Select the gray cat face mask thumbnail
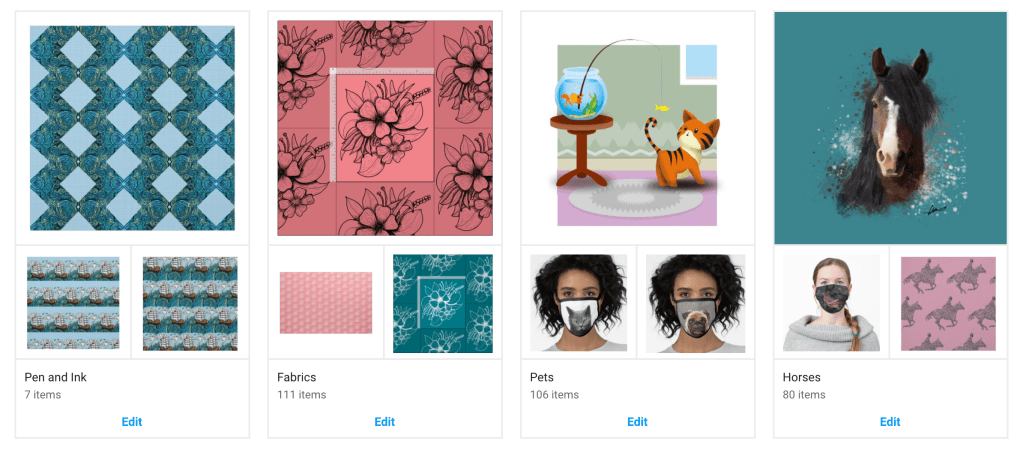This screenshot has width=1023, height=455. coord(579,303)
